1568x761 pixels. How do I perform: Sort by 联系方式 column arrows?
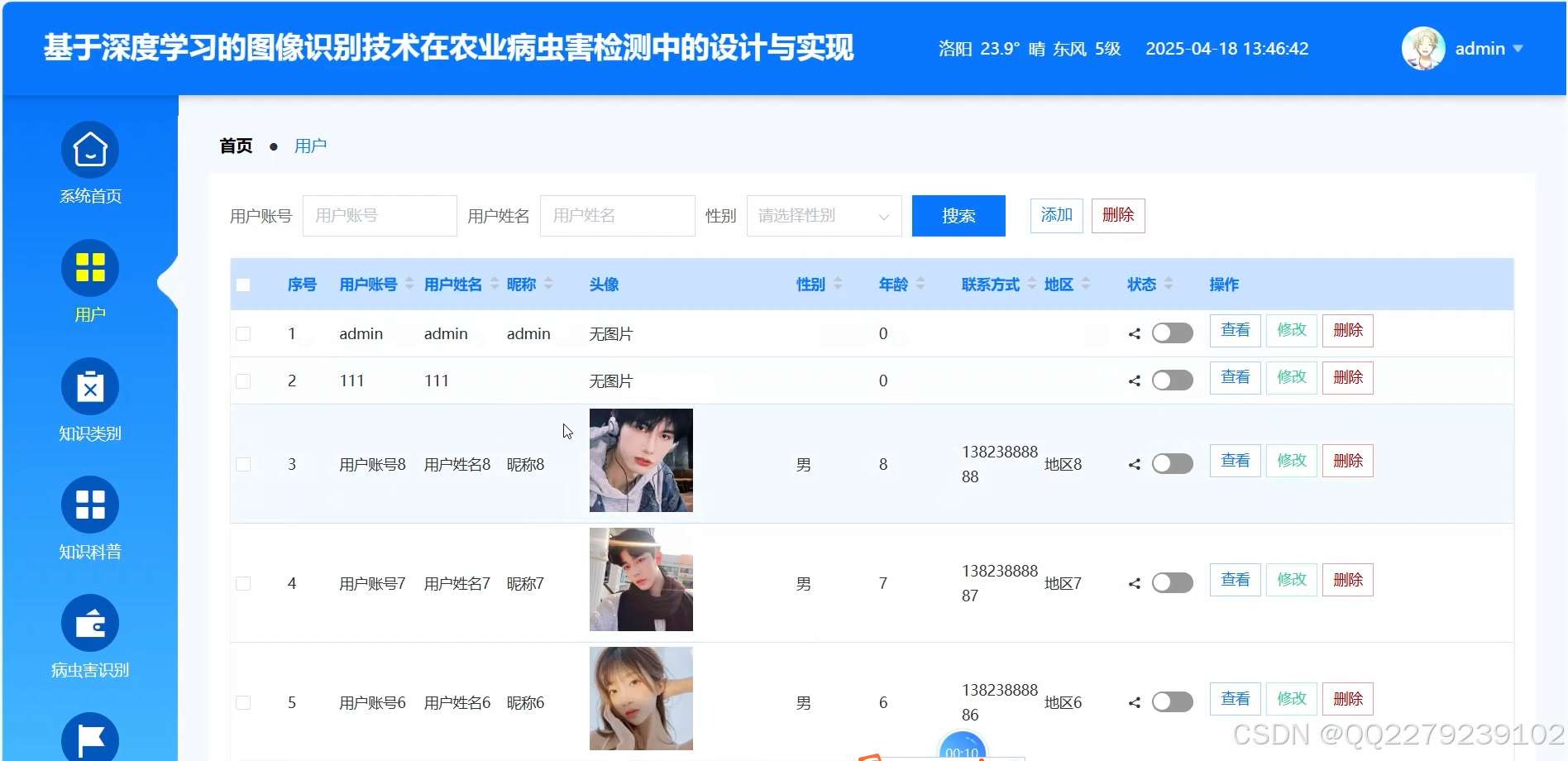tap(1032, 284)
